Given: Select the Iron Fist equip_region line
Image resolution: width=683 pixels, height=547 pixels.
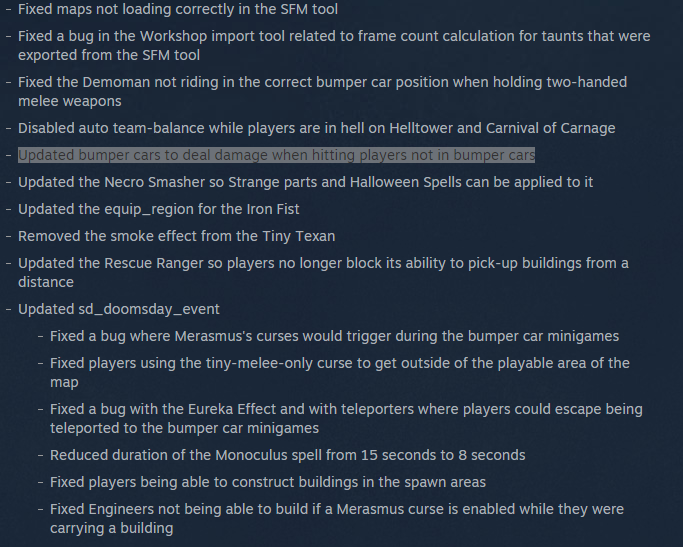Looking at the screenshot, I should click(x=159, y=209).
